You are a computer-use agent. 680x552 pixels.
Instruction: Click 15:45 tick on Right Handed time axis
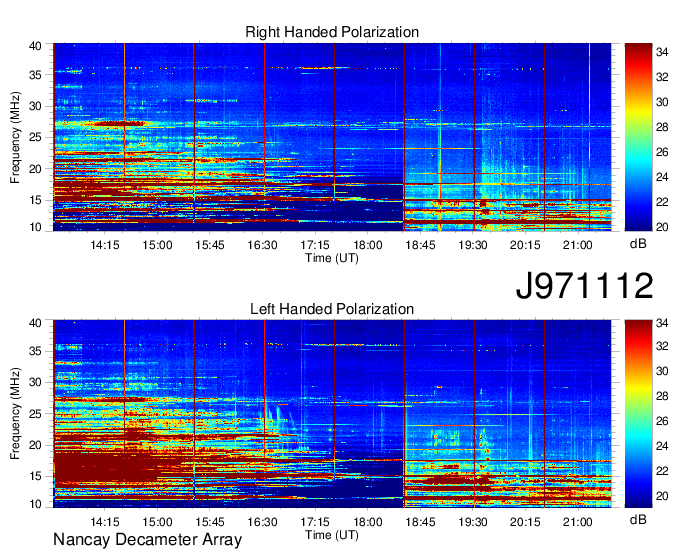pyautogui.click(x=209, y=245)
